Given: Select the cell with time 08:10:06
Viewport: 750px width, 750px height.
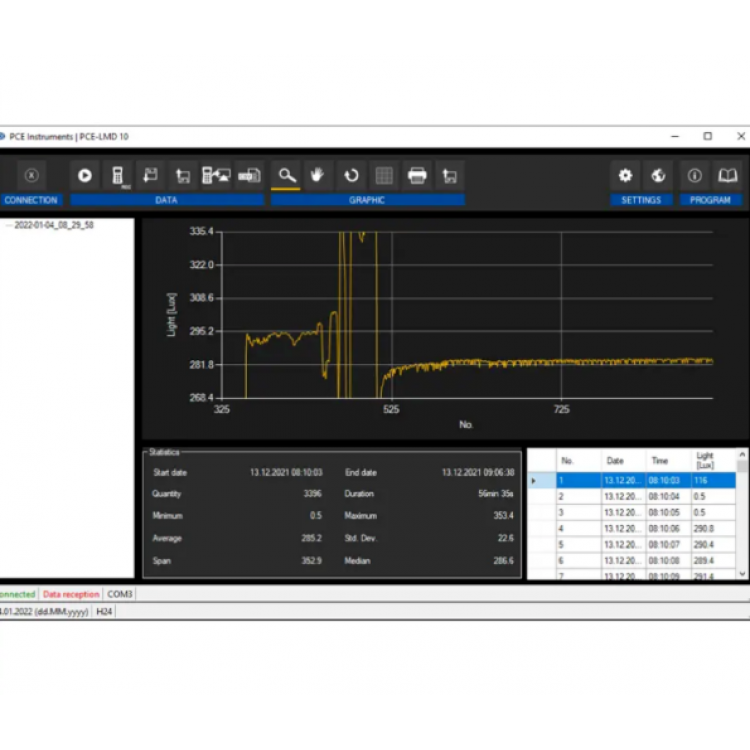Looking at the screenshot, I should click(668, 529).
